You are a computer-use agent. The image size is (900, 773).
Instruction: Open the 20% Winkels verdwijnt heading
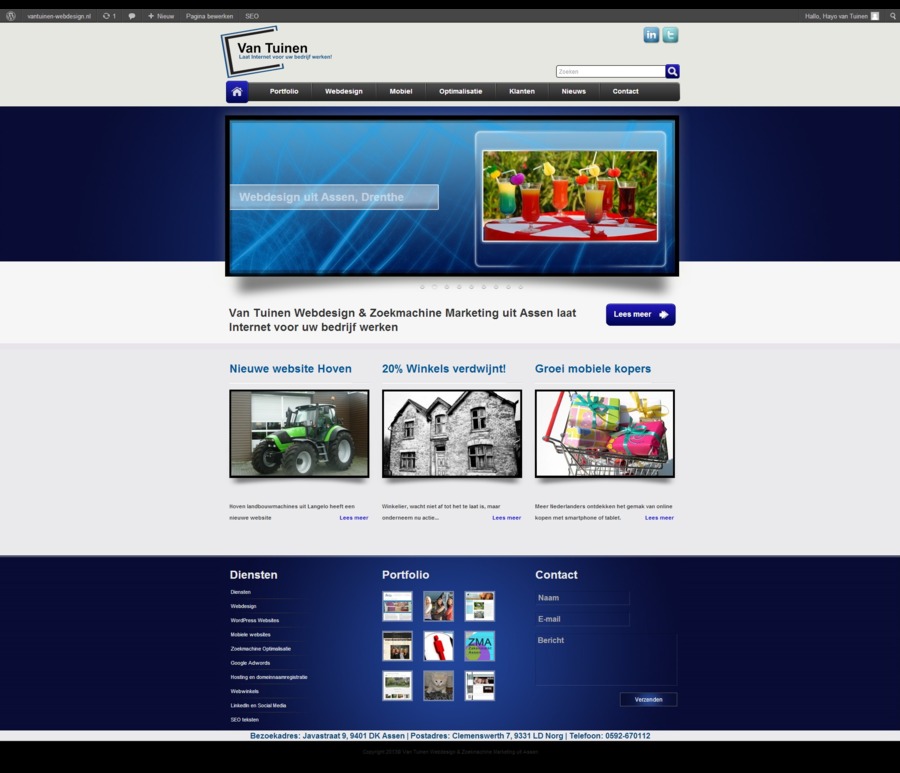444,369
